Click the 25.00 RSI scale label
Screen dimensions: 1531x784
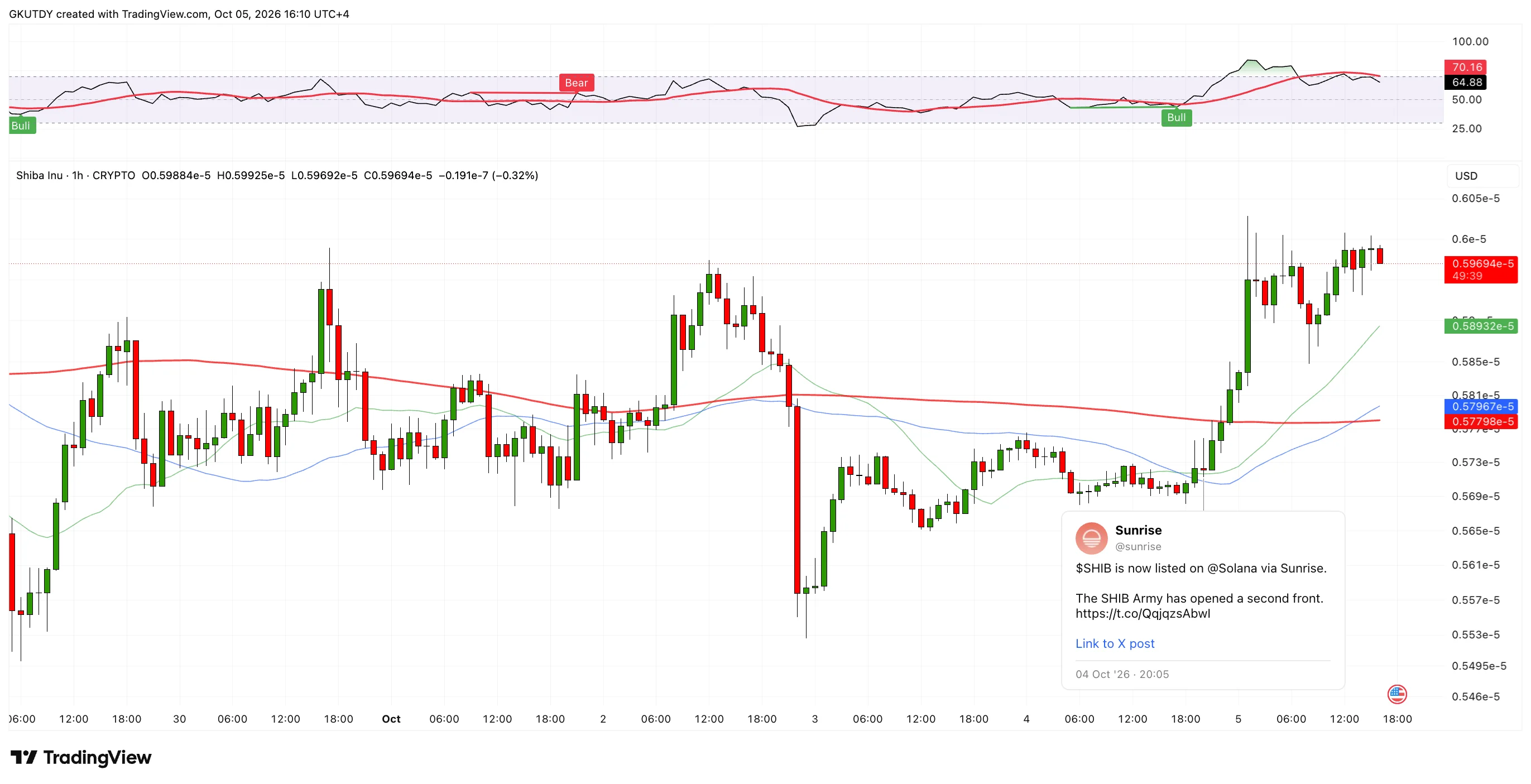pyautogui.click(x=1466, y=128)
